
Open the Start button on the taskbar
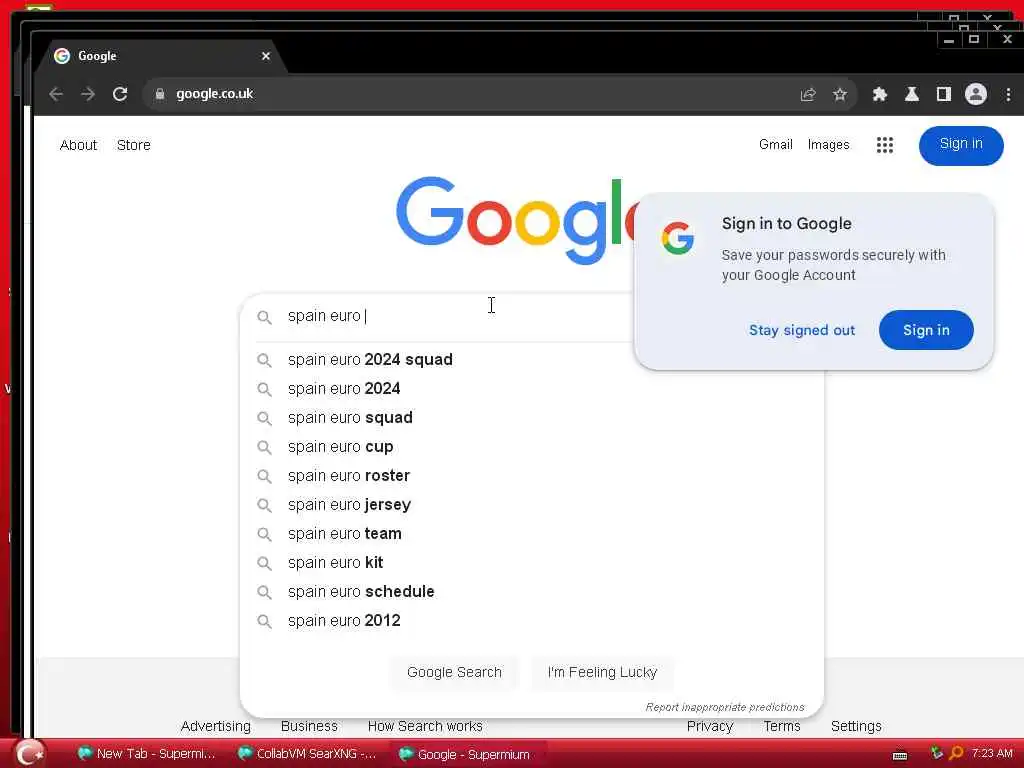tap(29, 754)
